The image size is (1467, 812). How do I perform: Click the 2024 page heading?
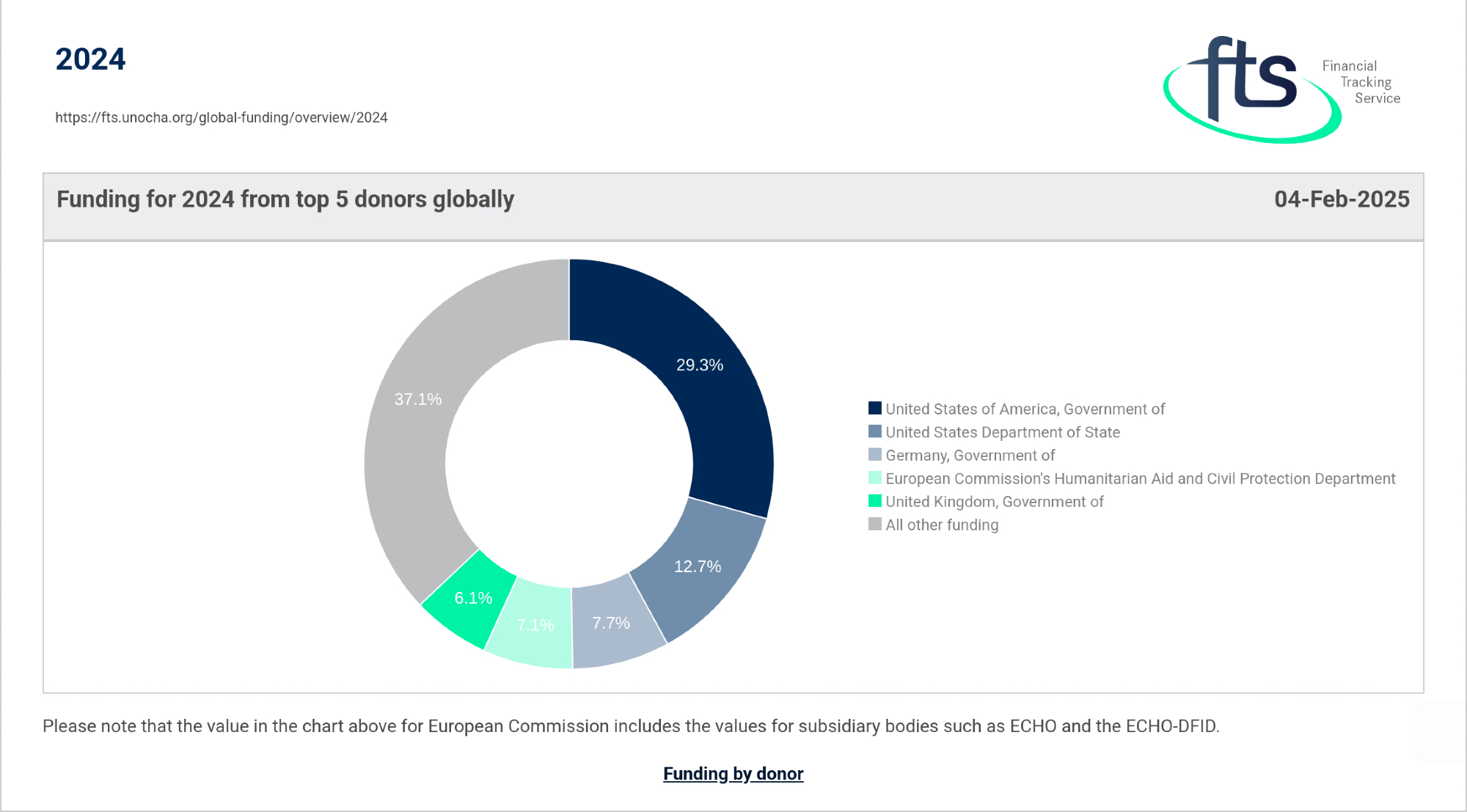90,59
